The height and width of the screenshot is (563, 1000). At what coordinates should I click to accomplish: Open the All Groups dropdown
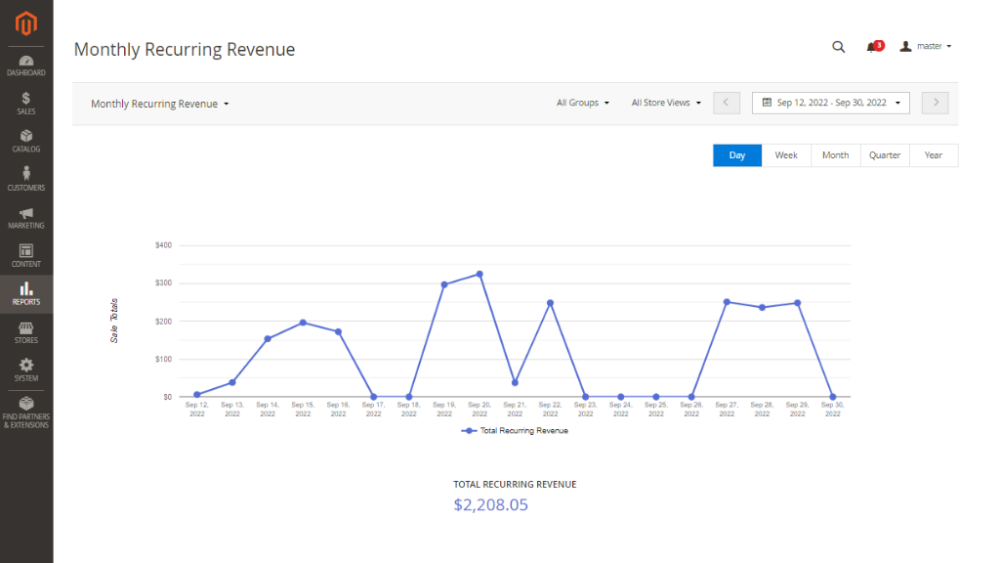[x=582, y=103]
